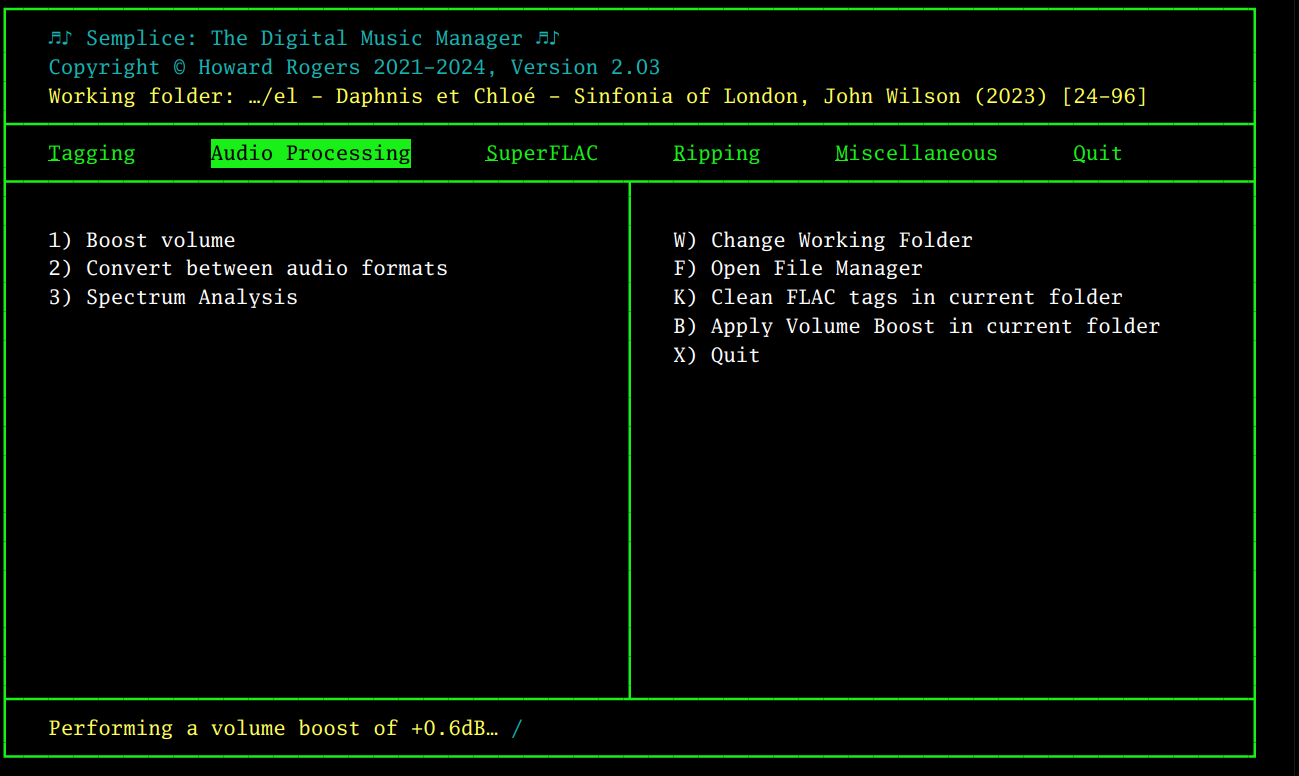Viewport: 1299px width, 776px height.
Task: Open the SuperFLAC menu
Action: point(542,153)
